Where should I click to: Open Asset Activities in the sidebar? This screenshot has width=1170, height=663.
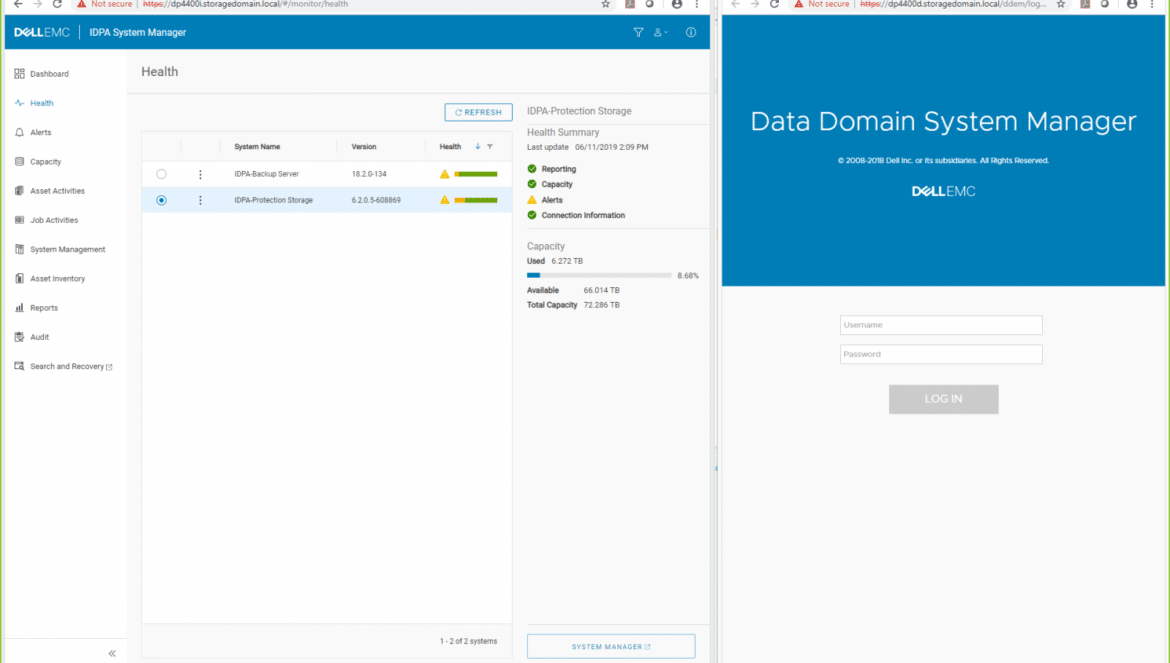click(57, 191)
